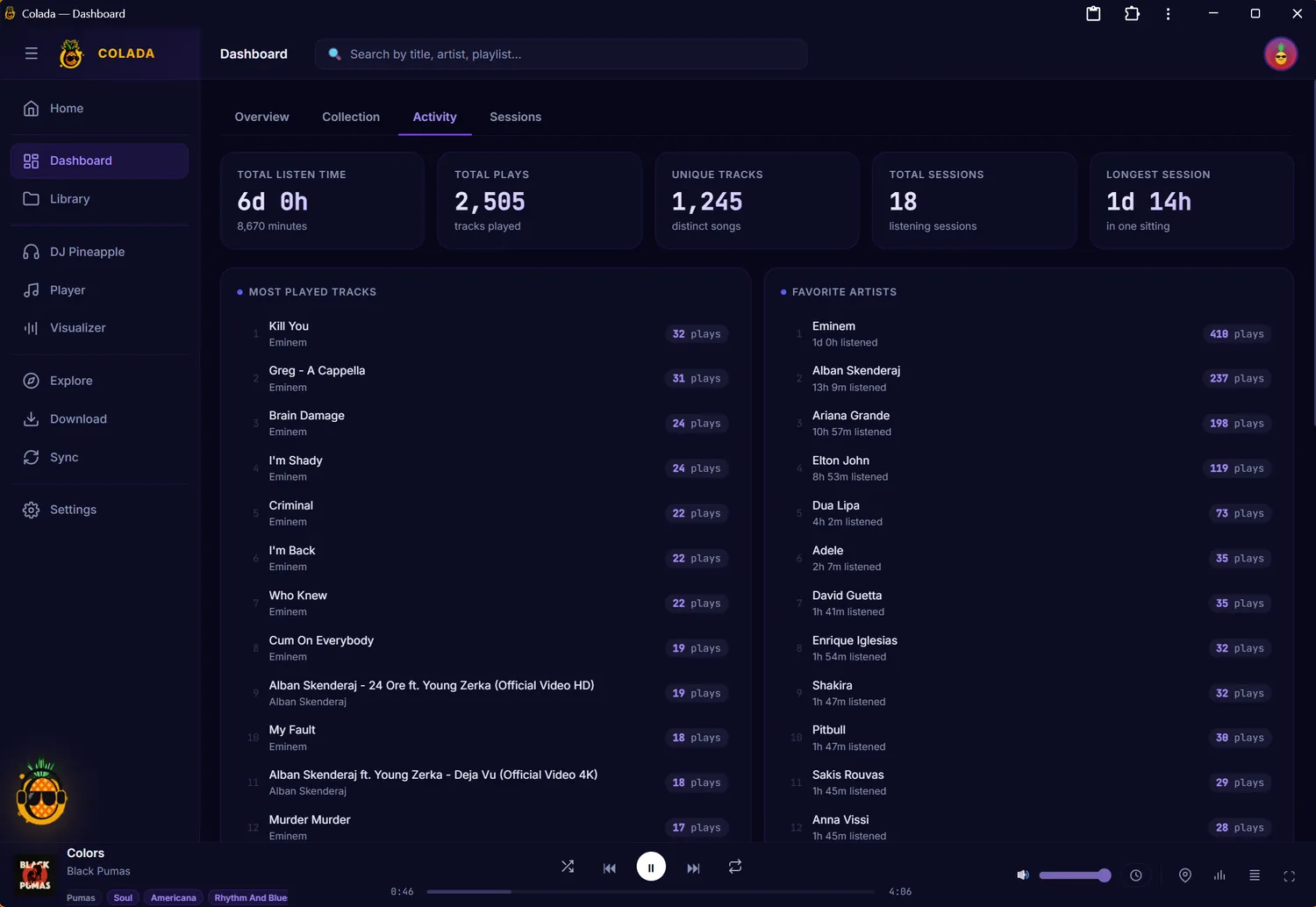Toggle shuffle playback
The width and height of the screenshot is (1316, 907).
pos(568,867)
